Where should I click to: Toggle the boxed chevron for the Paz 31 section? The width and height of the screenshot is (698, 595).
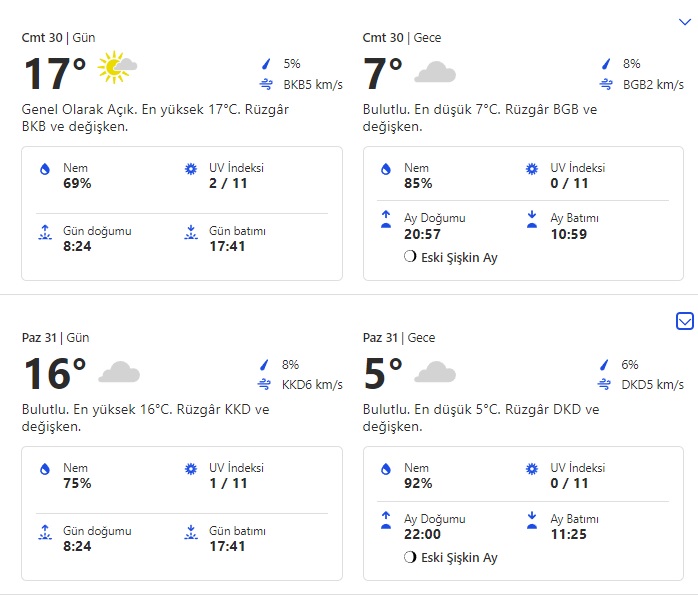685,321
